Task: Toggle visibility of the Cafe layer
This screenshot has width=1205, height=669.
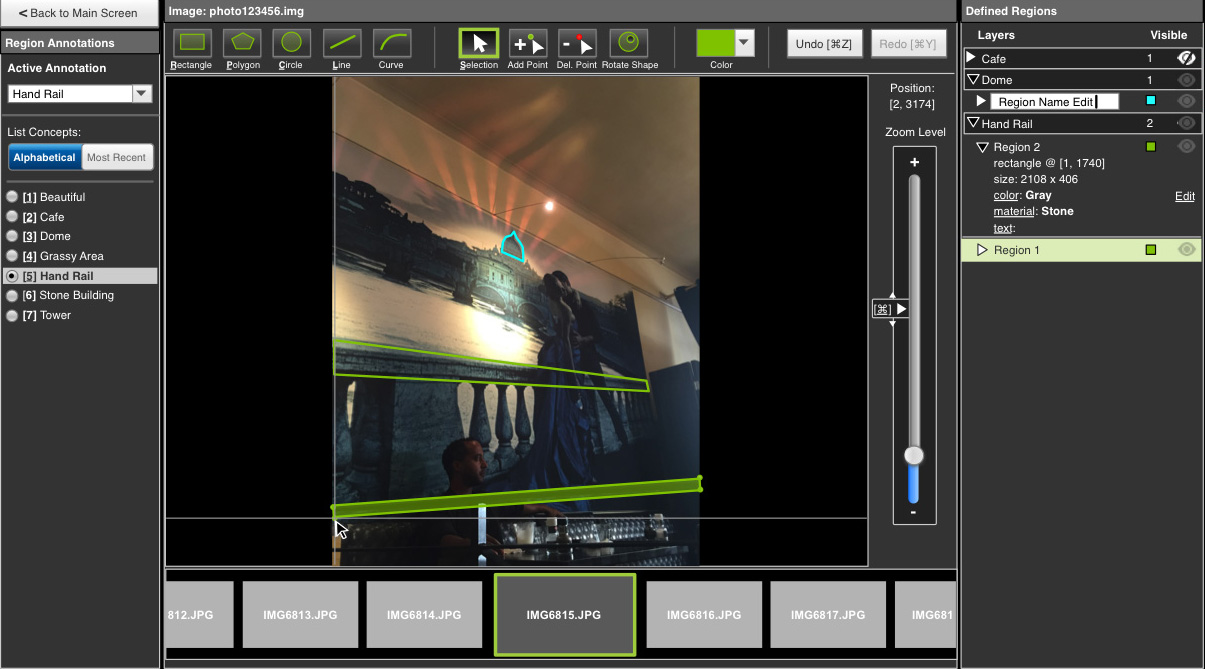Action: pyautogui.click(x=1186, y=59)
